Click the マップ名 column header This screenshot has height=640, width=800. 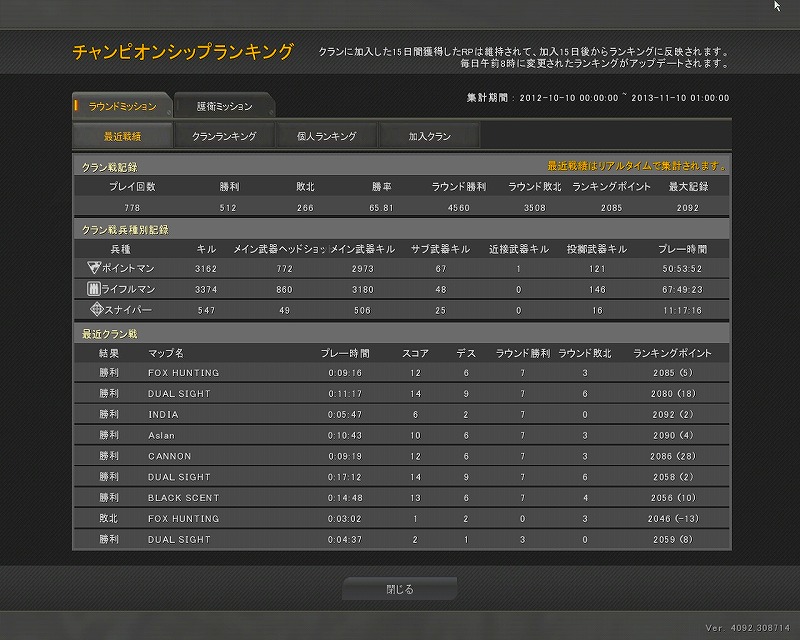point(165,353)
